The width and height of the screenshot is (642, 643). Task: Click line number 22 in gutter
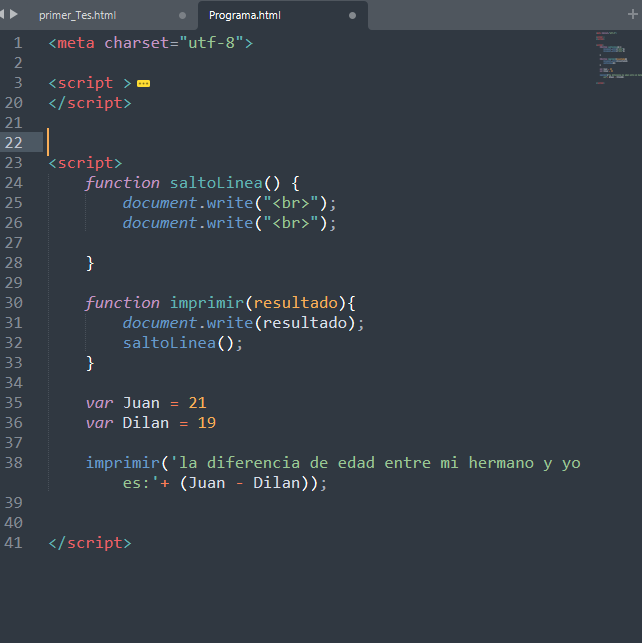[14, 143]
